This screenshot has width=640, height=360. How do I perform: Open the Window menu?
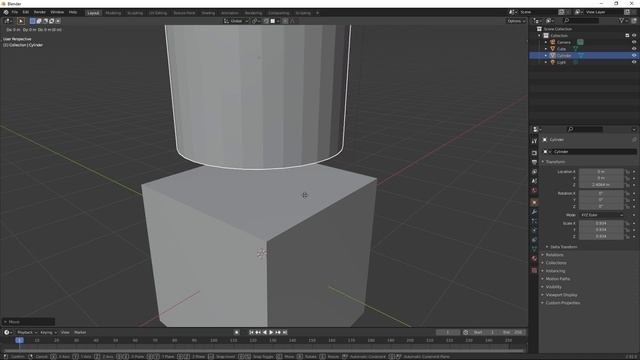[x=57, y=12]
